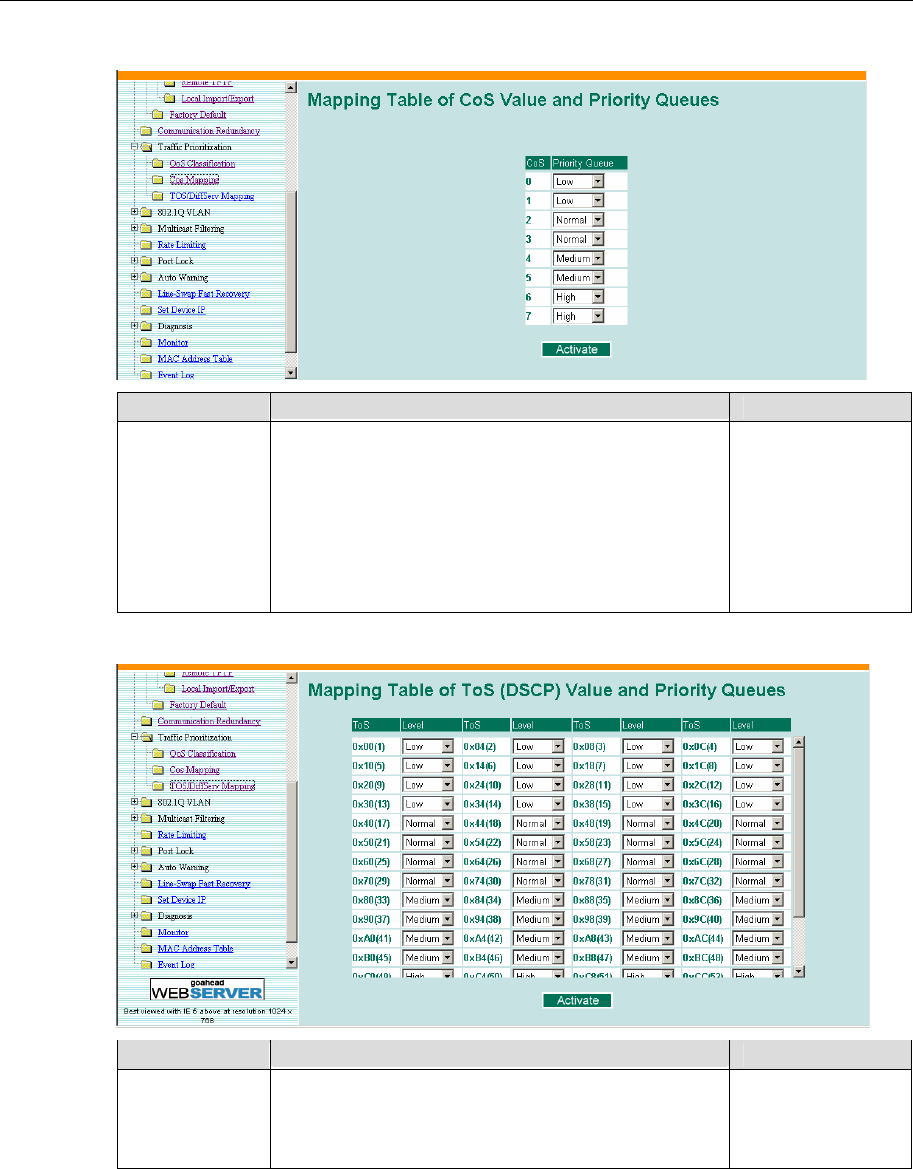Change CoS 2 Normal queue dropdown
Screen dimensions: 913x1169
click(578, 220)
